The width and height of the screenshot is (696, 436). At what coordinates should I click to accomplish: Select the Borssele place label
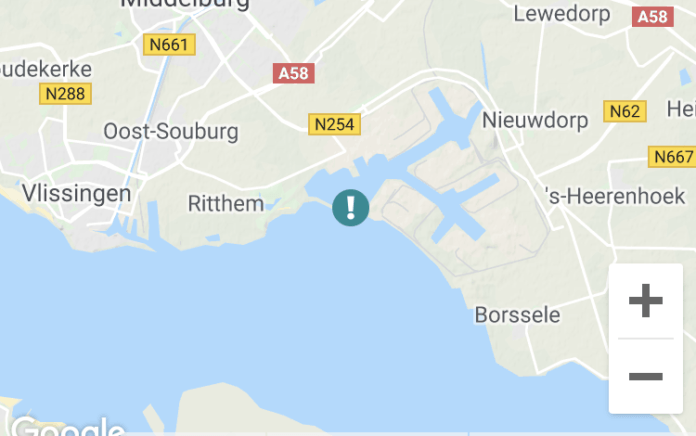(x=518, y=315)
